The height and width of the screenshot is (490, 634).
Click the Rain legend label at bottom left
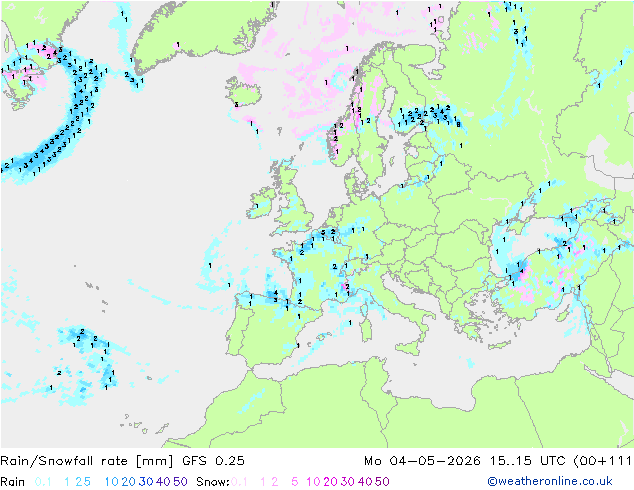(x=13, y=482)
